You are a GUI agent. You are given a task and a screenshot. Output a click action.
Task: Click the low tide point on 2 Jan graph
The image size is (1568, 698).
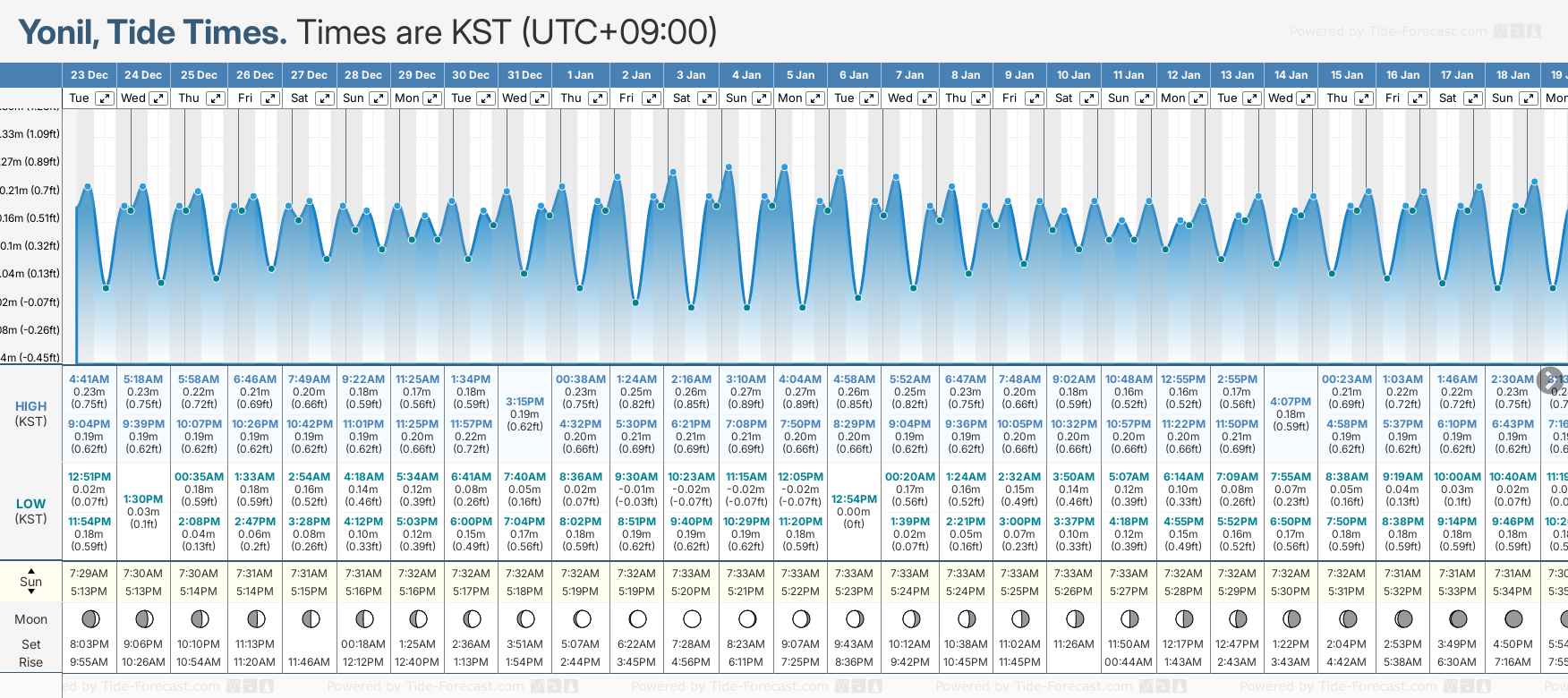point(635,303)
